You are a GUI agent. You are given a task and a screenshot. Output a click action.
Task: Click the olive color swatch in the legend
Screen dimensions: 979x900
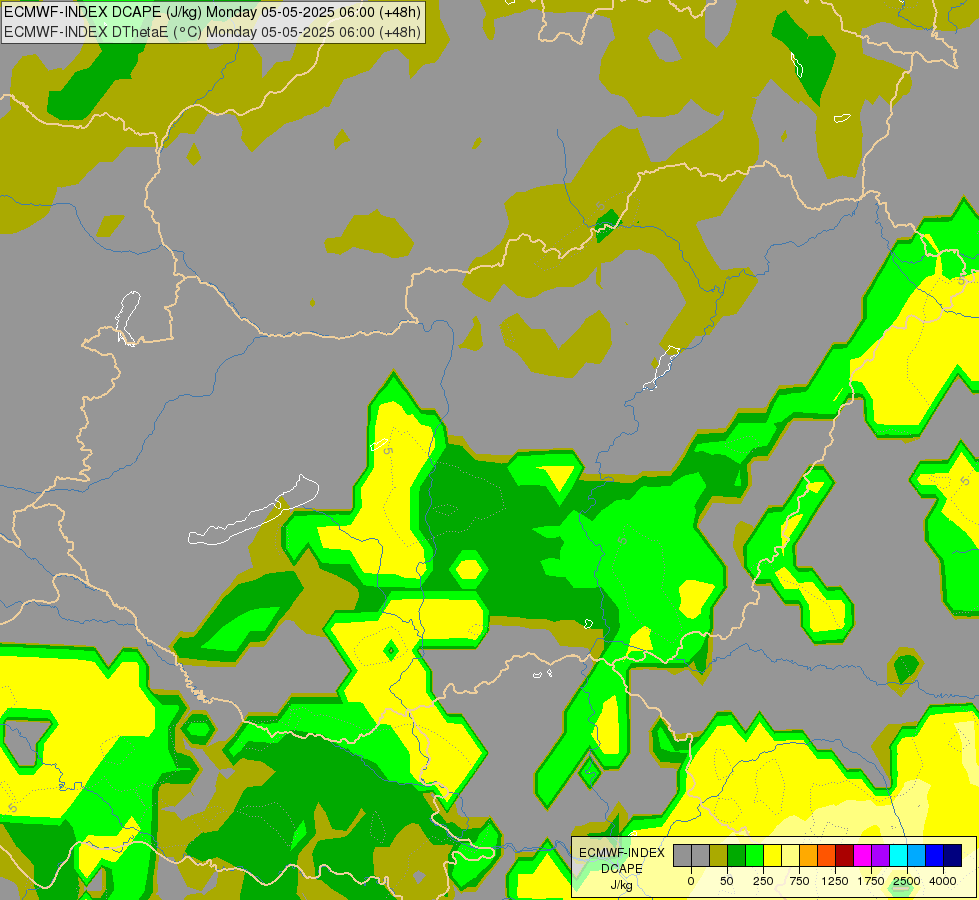[x=719, y=855]
